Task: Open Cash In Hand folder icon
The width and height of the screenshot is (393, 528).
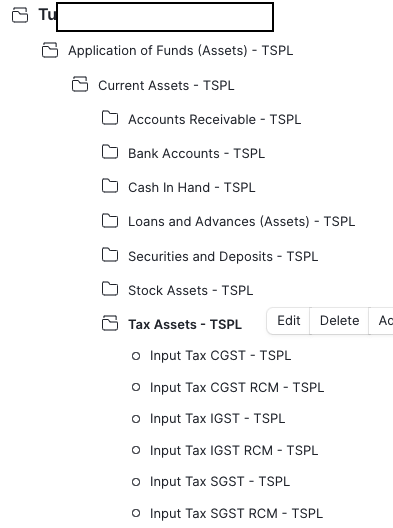Action: pos(110,186)
